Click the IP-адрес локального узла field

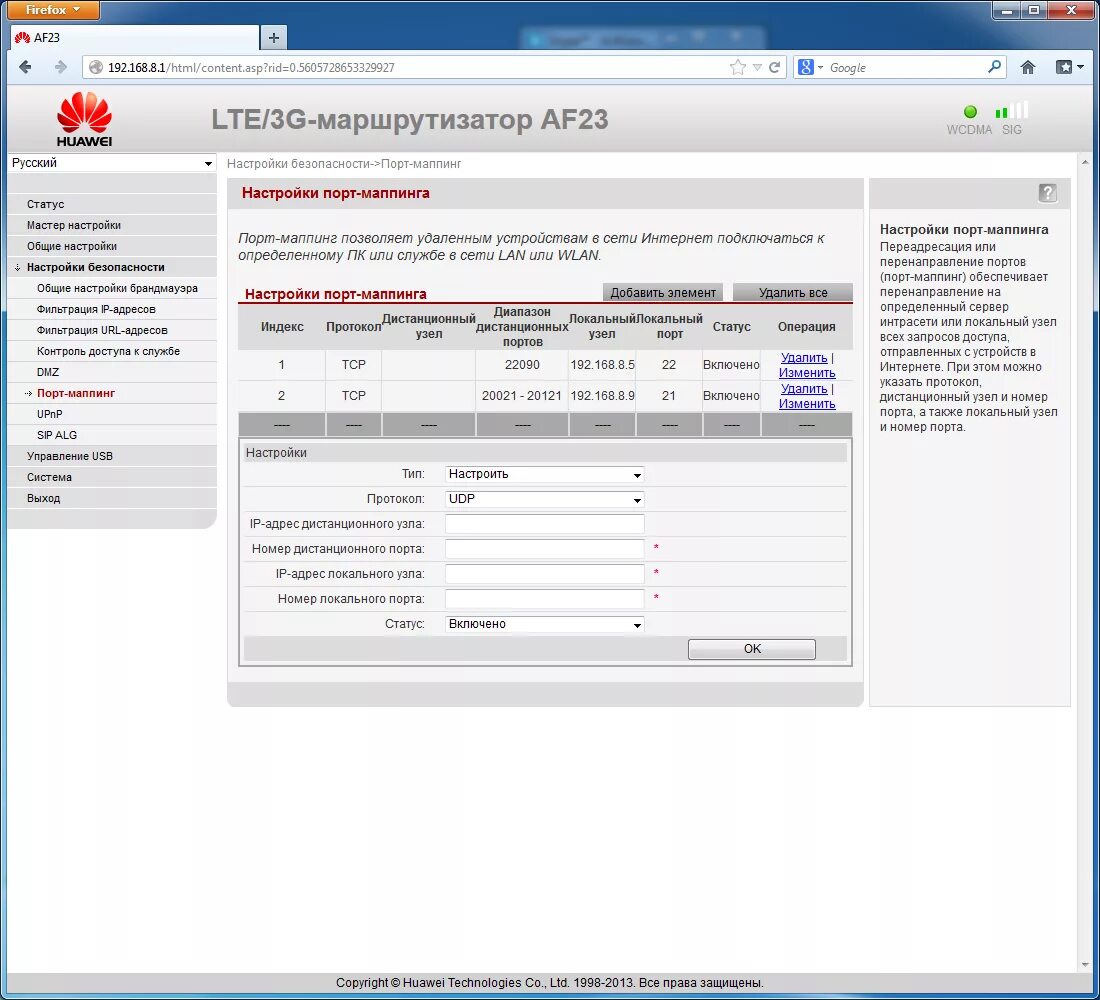[x=544, y=574]
